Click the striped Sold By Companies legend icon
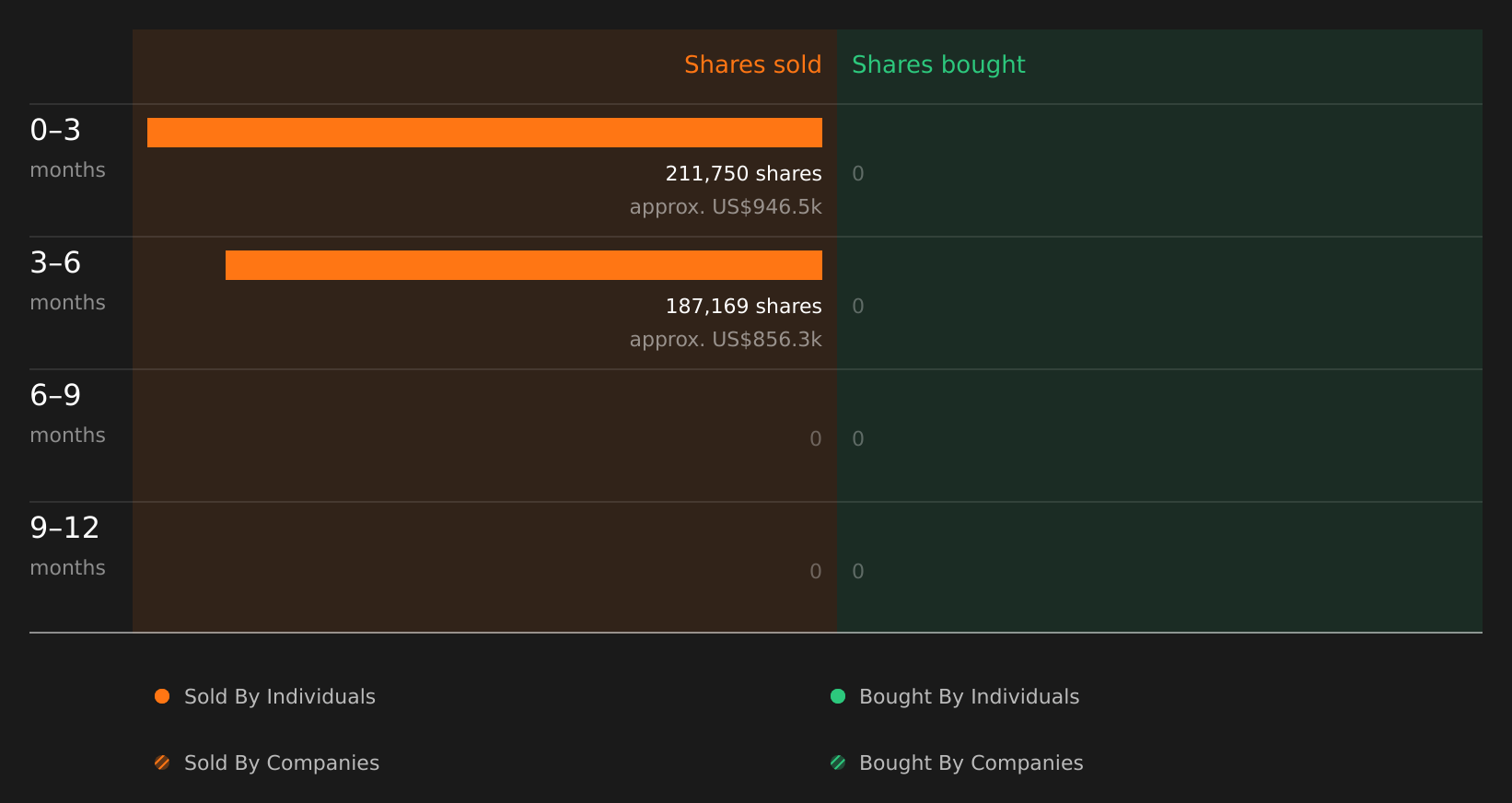1512x803 pixels. tap(162, 762)
